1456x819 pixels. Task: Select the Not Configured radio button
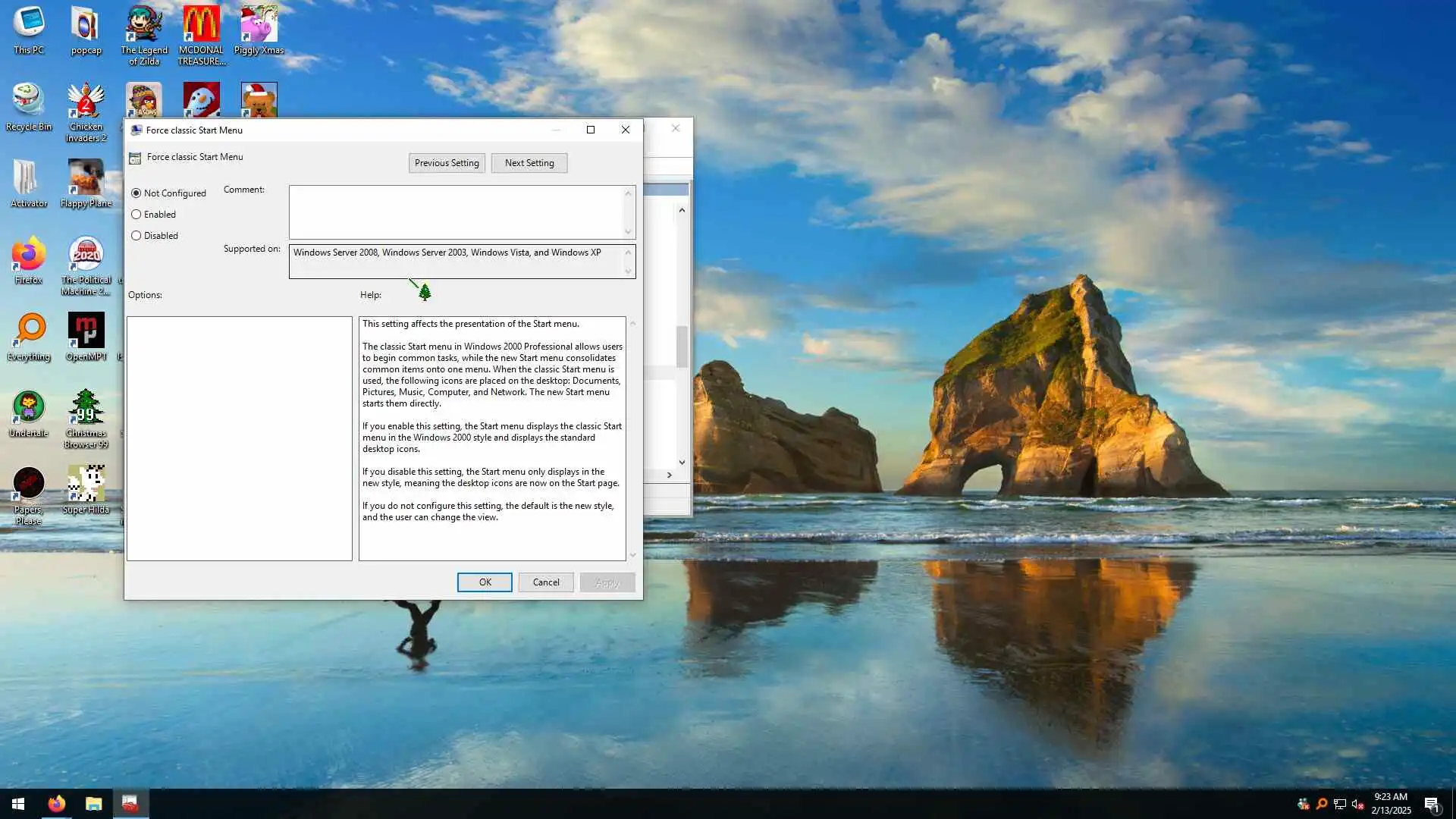(136, 193)
